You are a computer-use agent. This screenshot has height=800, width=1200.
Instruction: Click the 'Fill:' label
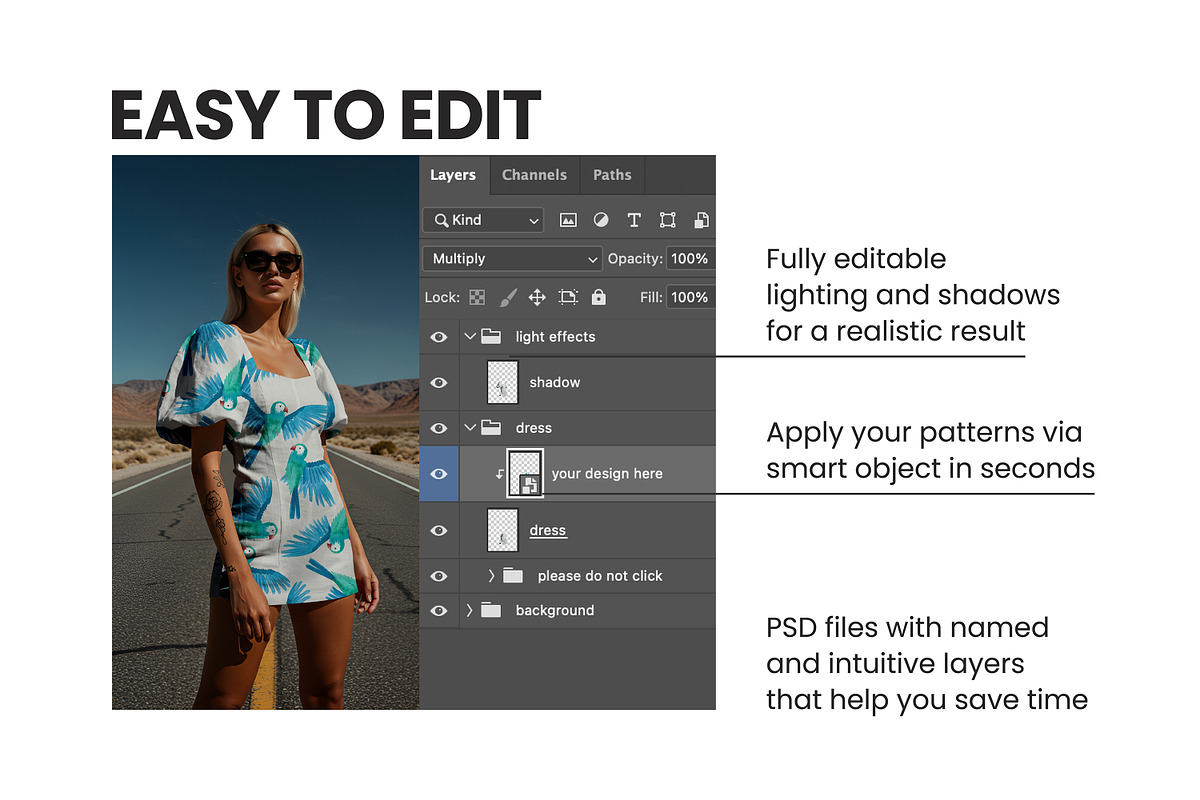click(650, 297)
